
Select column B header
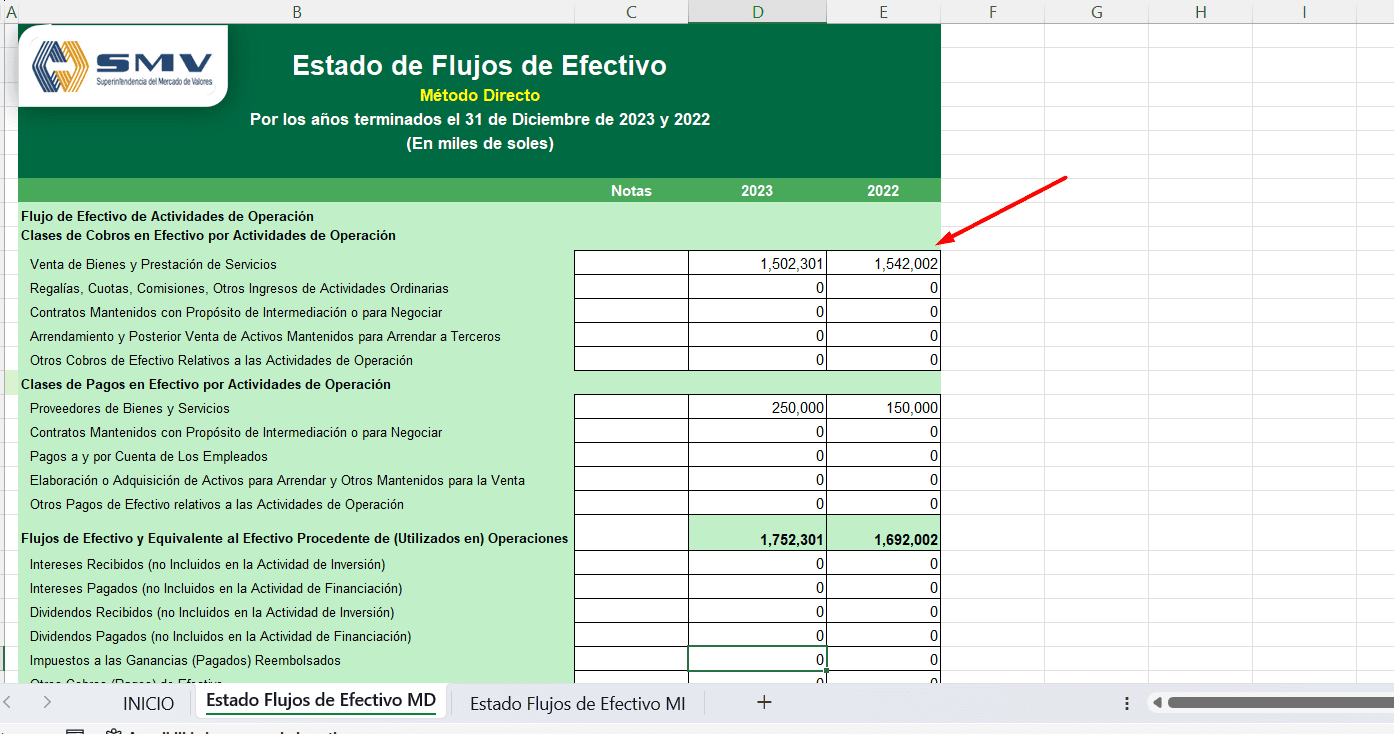(297, 12)
